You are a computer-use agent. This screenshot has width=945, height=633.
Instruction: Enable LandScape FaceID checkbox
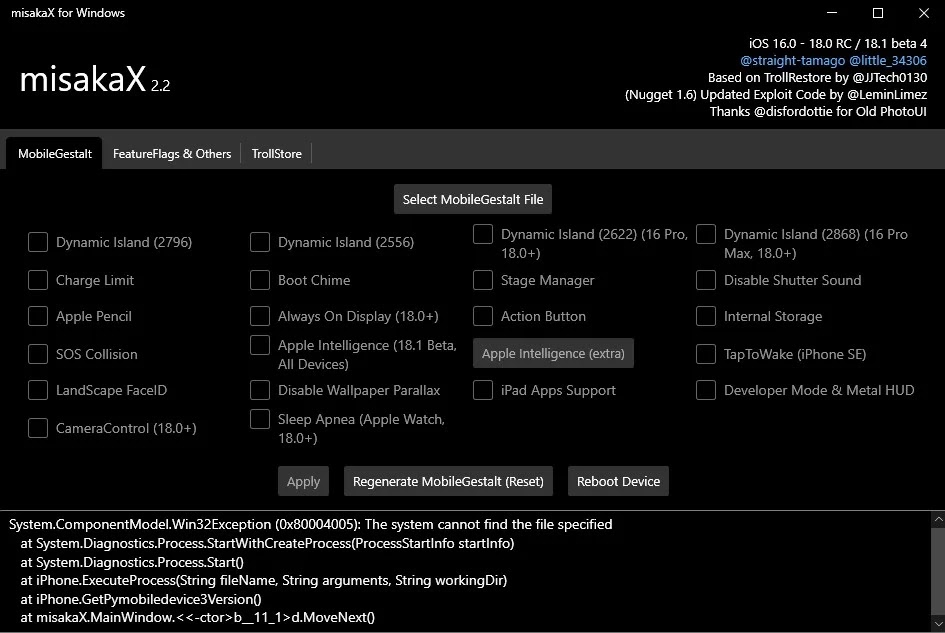click(x=38, y=391)
